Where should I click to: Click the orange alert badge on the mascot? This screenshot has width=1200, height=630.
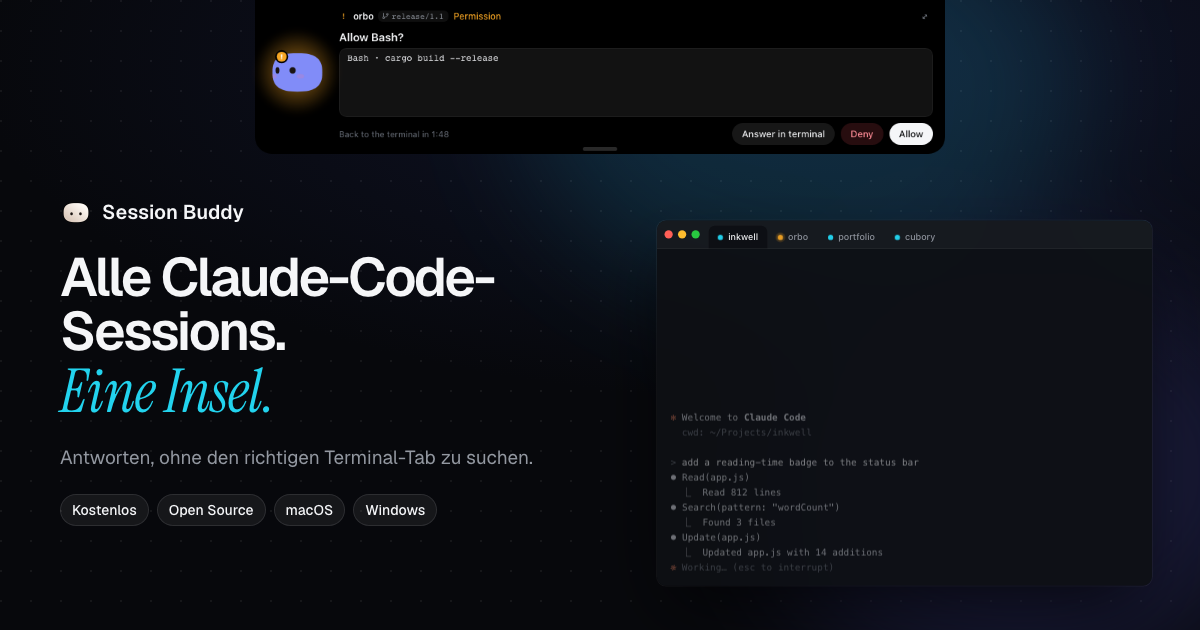281,57
